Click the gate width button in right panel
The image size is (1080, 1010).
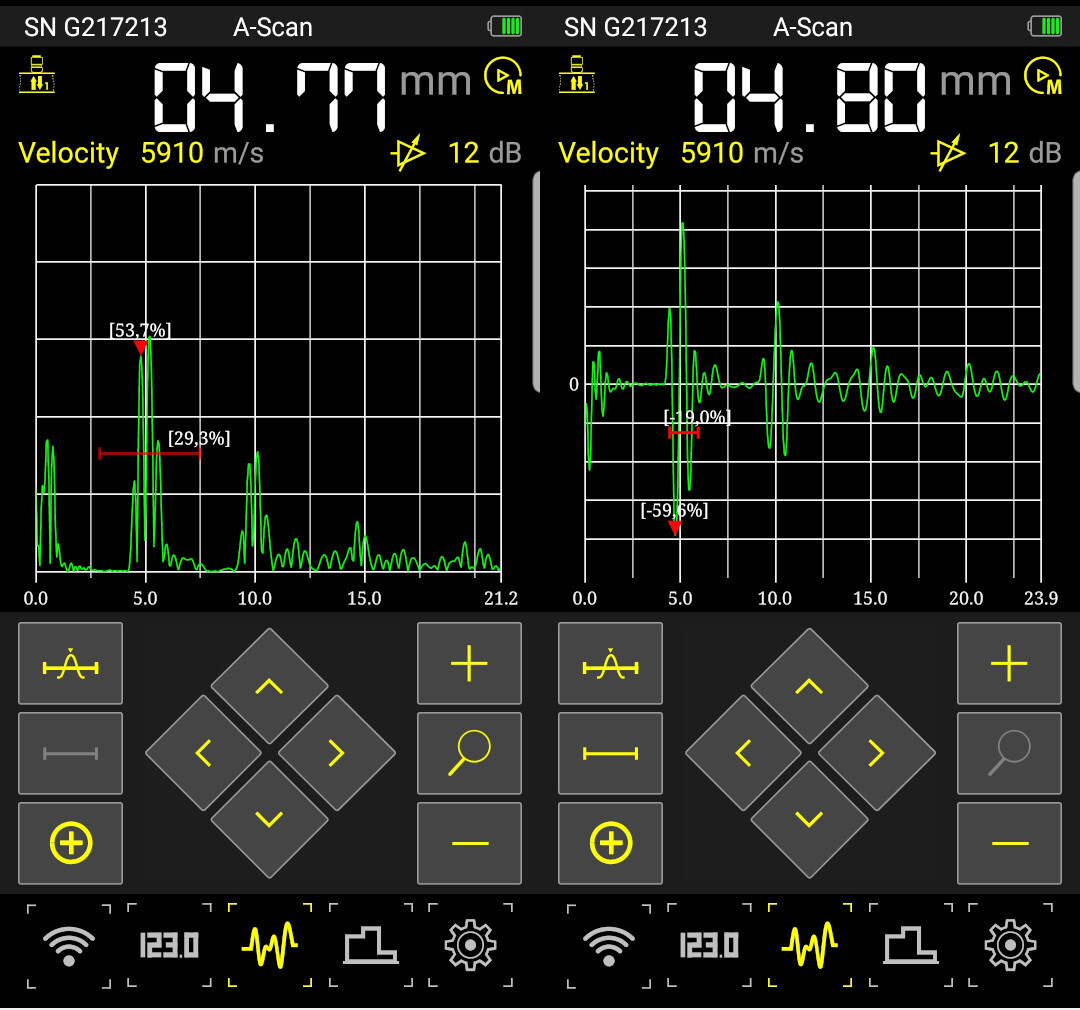point(610,753)
